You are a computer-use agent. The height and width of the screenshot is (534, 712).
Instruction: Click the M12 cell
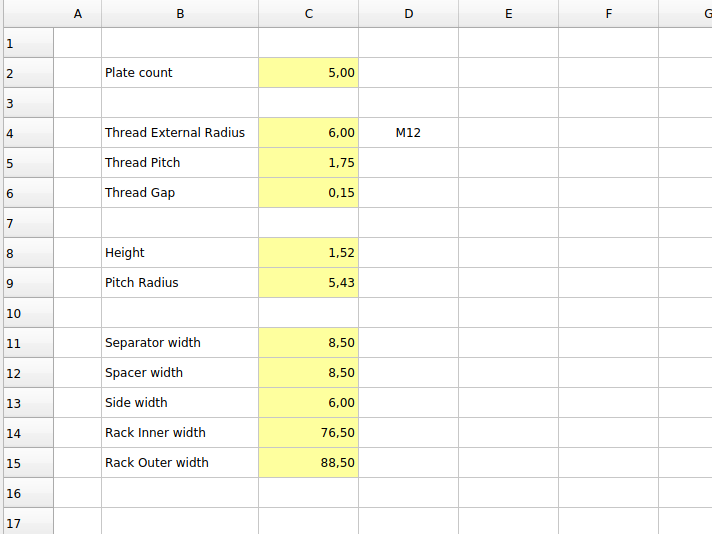click(408, 133)
